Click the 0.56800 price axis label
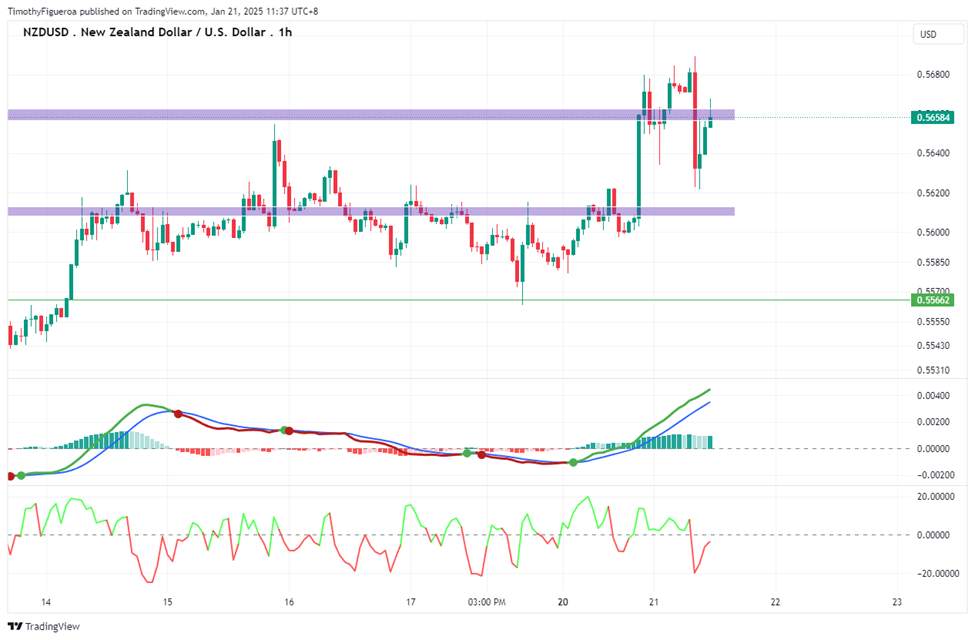 pos(933,75)
